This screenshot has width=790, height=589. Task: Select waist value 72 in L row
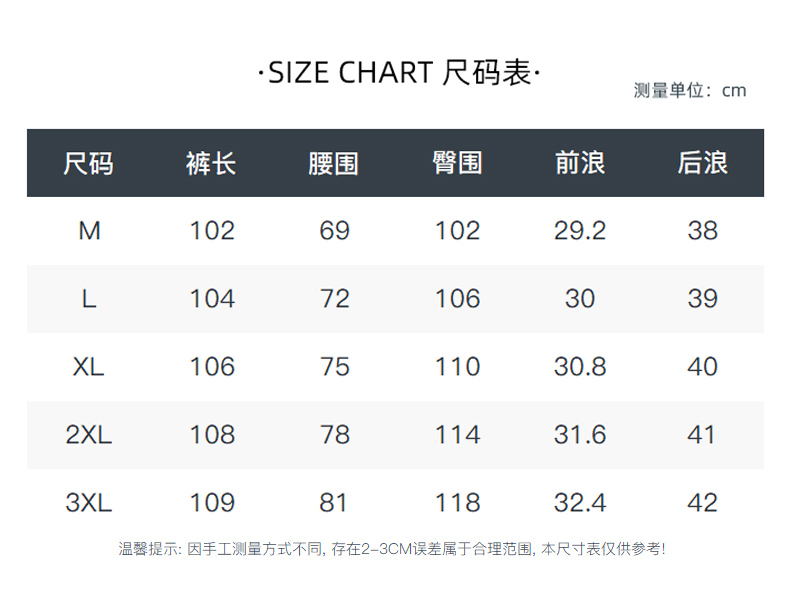coord(335,299)
